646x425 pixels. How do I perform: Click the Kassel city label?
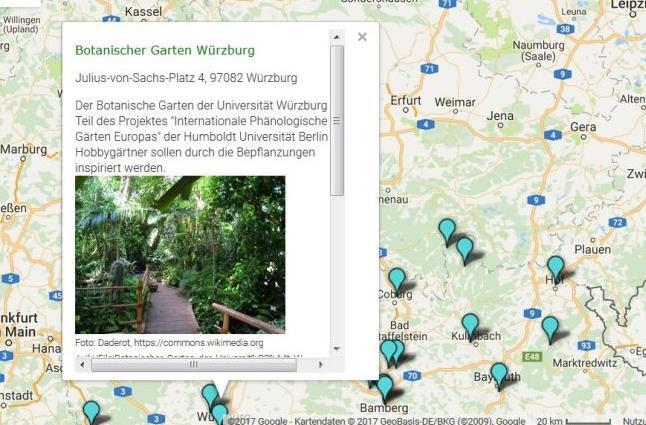click(143, 12)
